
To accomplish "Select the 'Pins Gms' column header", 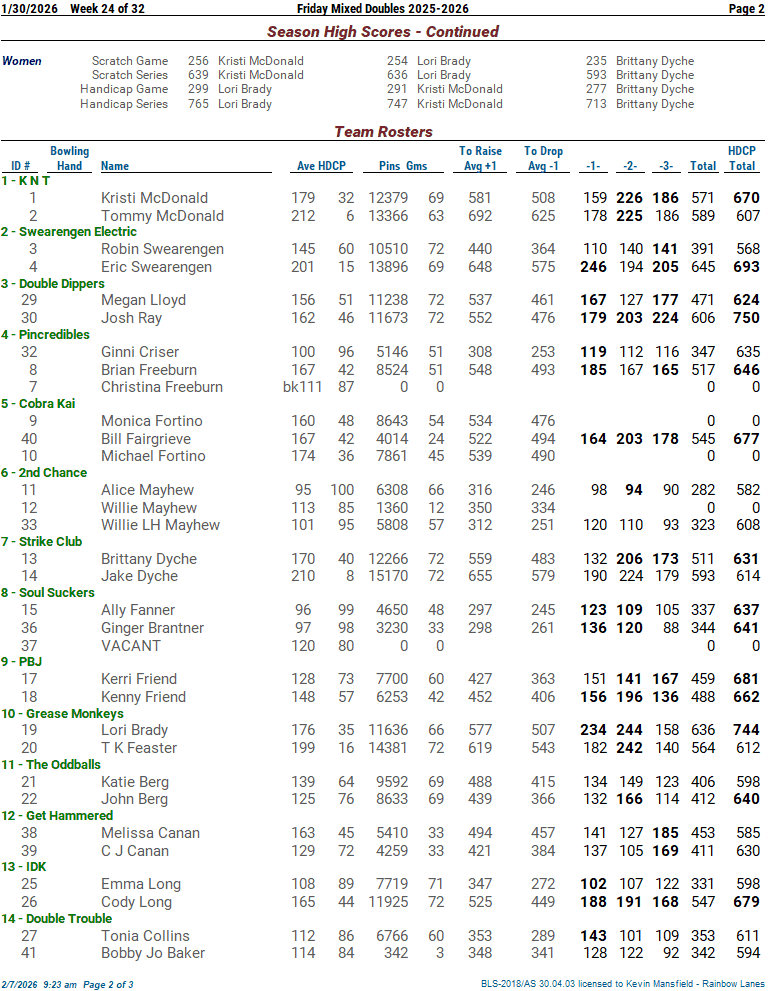I will pos(403,166).
